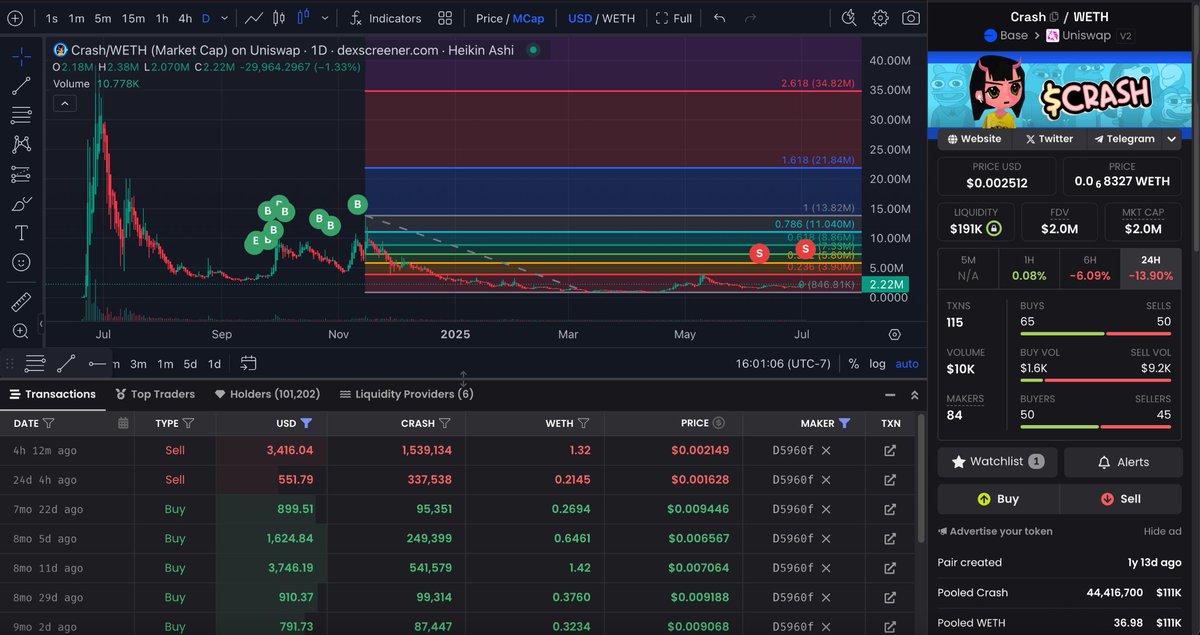Select the brush drawing tool
The image size is (1200, 635).
click(x=21, y=204)
